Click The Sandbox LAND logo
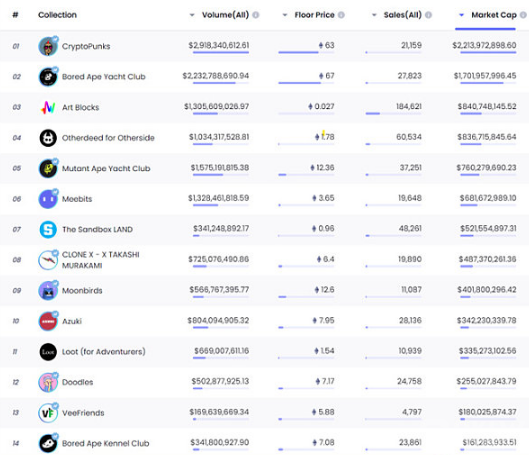The image size is (529, 455). (48, 230)
